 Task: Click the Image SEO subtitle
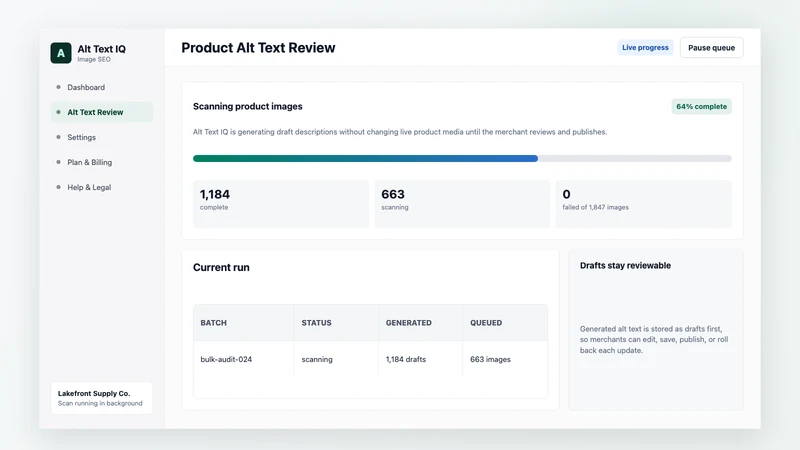94,60
